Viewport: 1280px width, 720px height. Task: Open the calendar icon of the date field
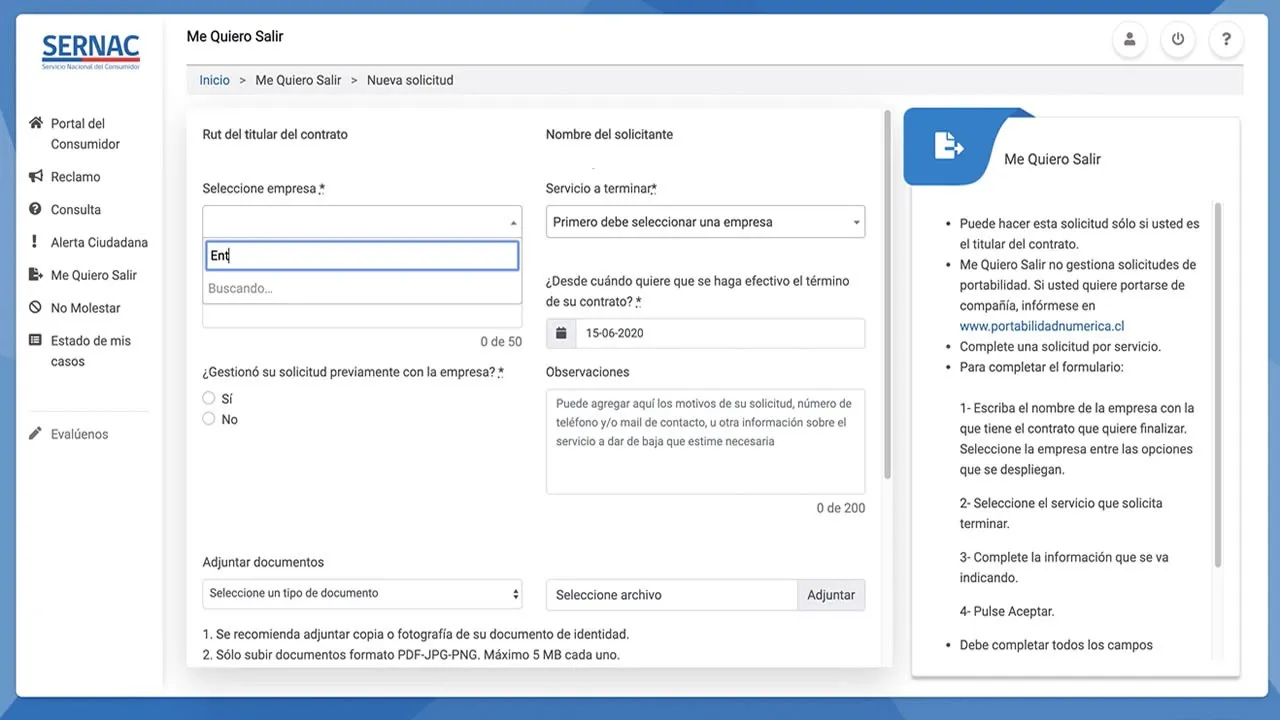pyautogui.click(x=561, y=333)
